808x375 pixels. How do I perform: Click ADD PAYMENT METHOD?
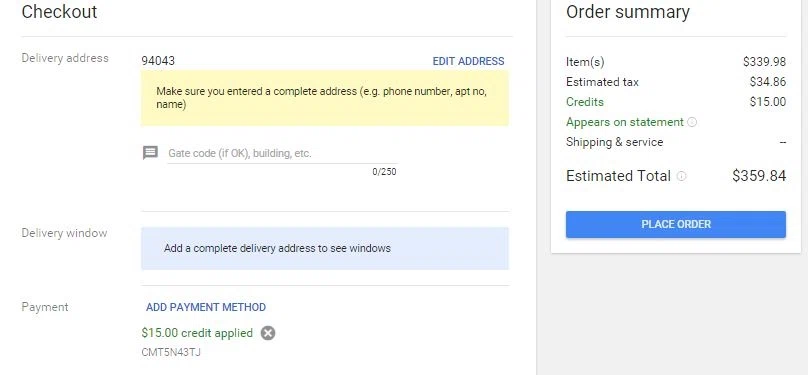206,308
